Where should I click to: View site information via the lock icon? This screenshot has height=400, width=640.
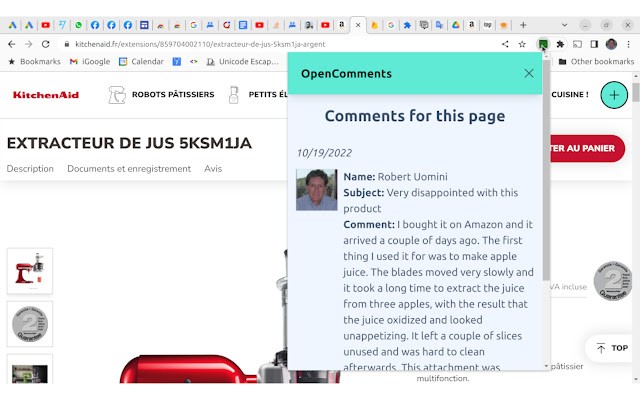coord(67,44)
